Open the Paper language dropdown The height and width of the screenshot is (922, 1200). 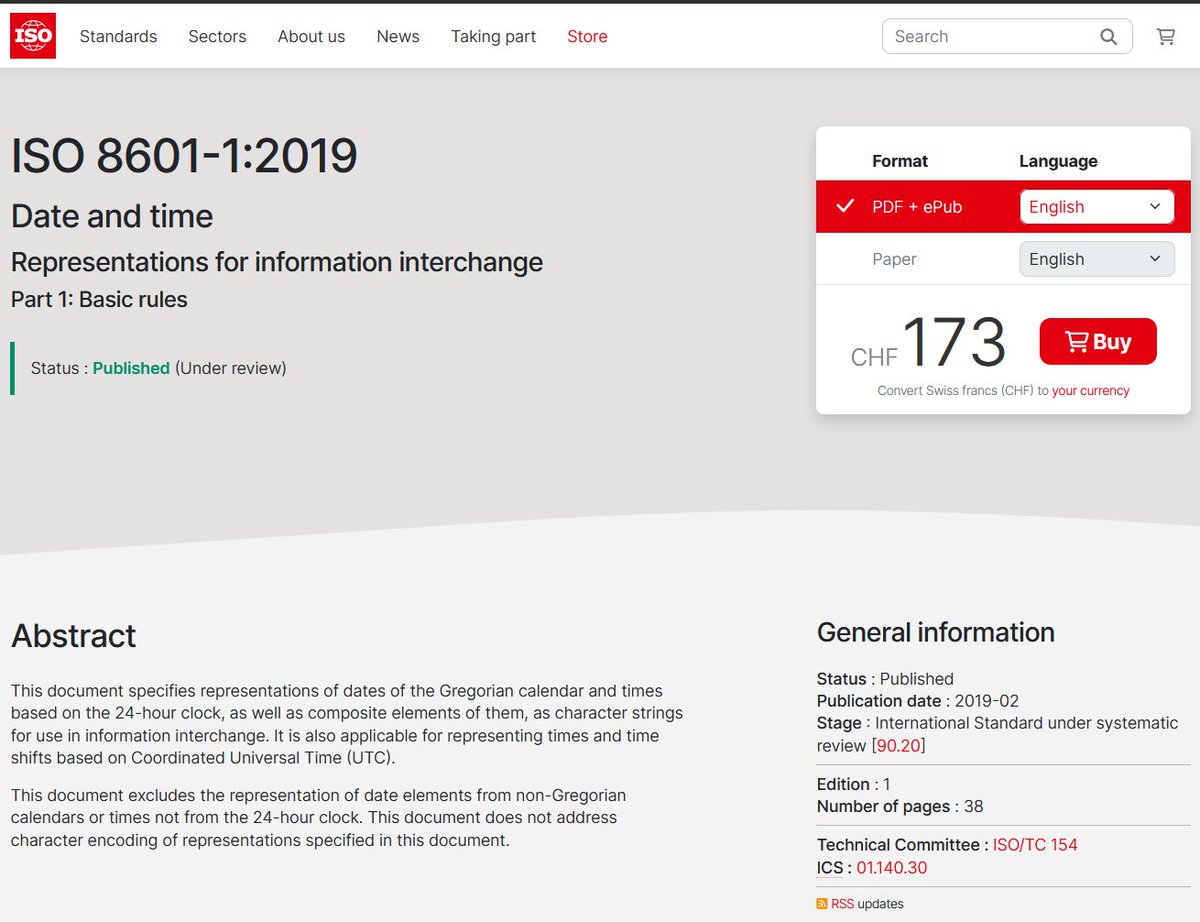(1097, 259)
